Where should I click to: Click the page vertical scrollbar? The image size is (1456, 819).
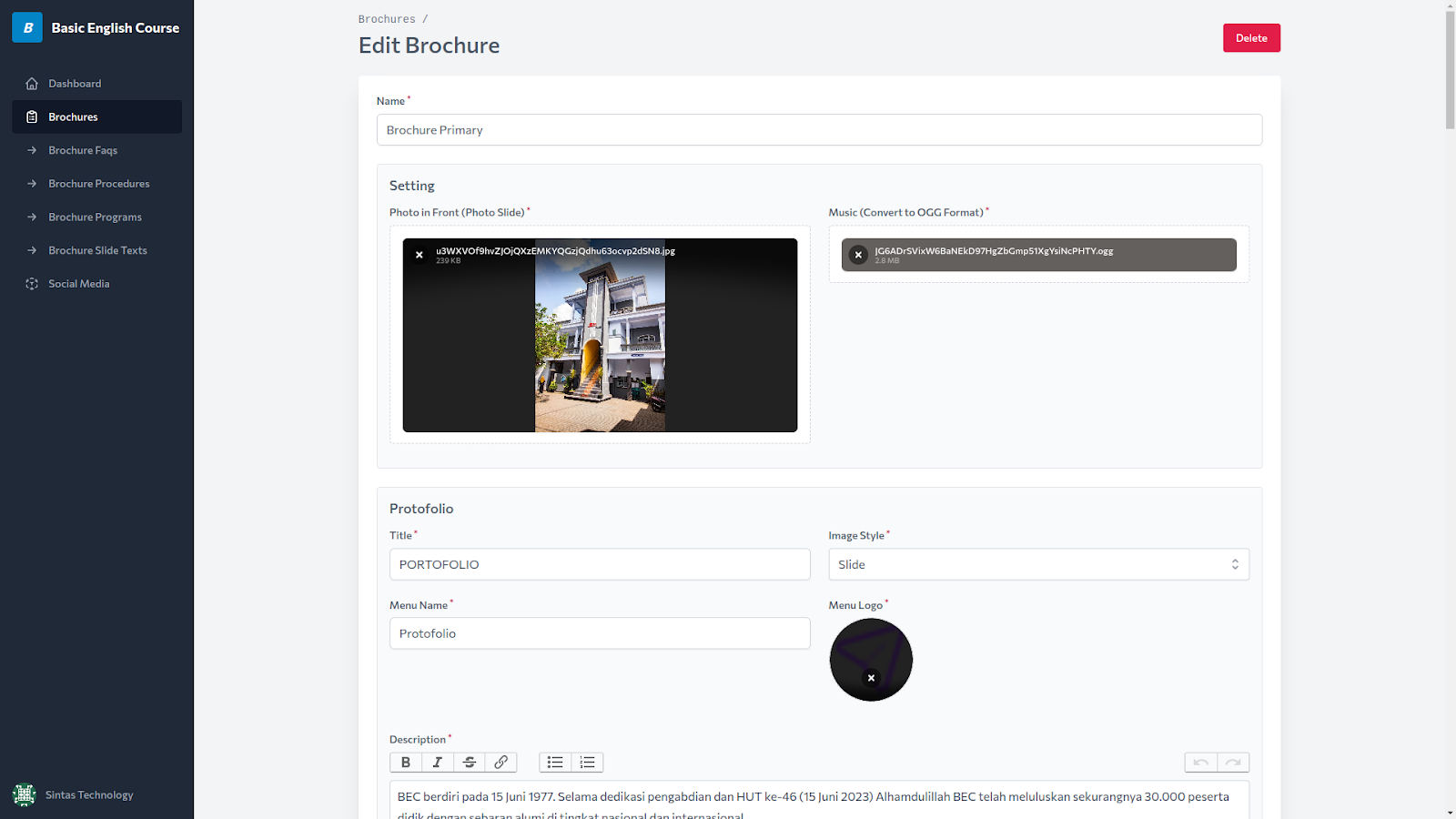click(1450, 71)
